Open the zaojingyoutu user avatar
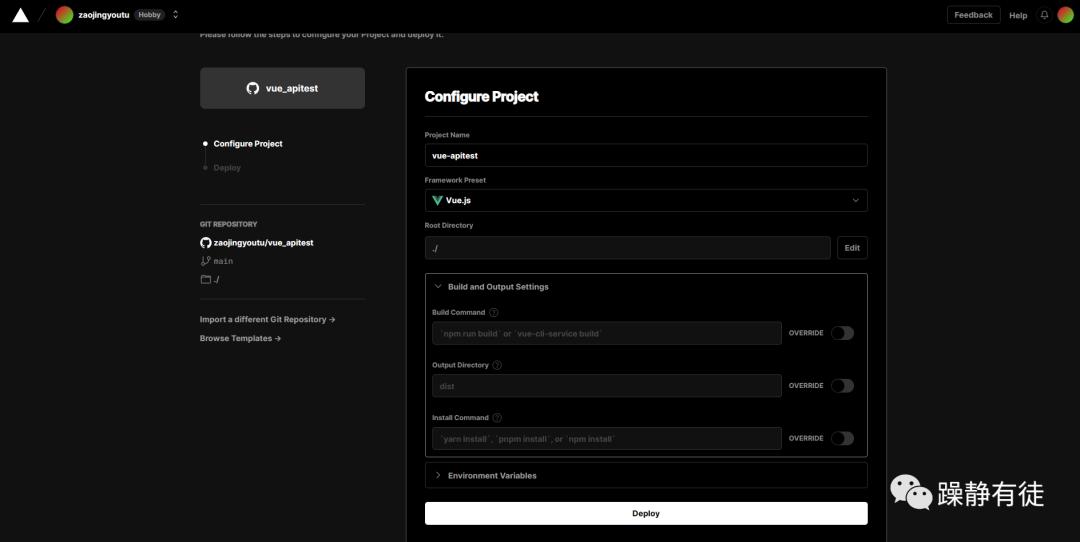The image size is (1080, 542). click(x=64, y=15)
